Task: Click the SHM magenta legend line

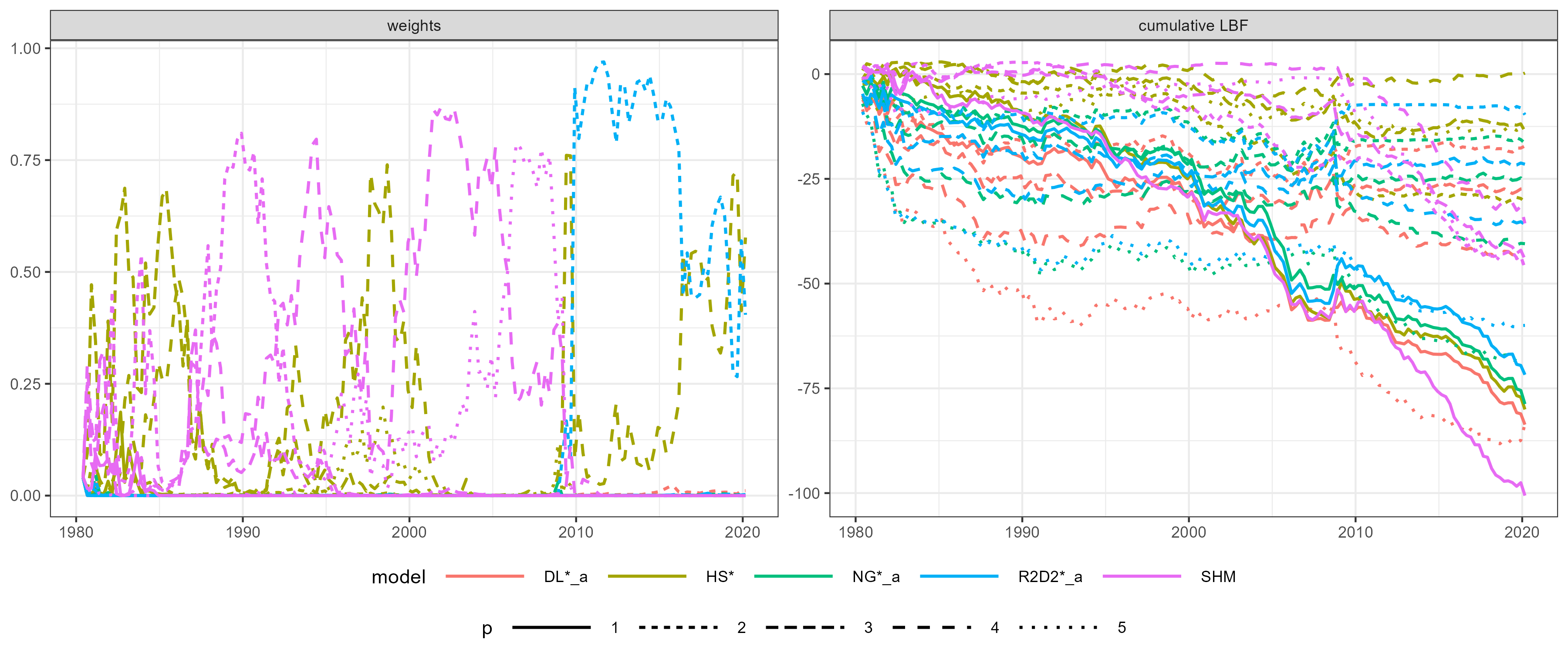Action: tap(1141, 576)
